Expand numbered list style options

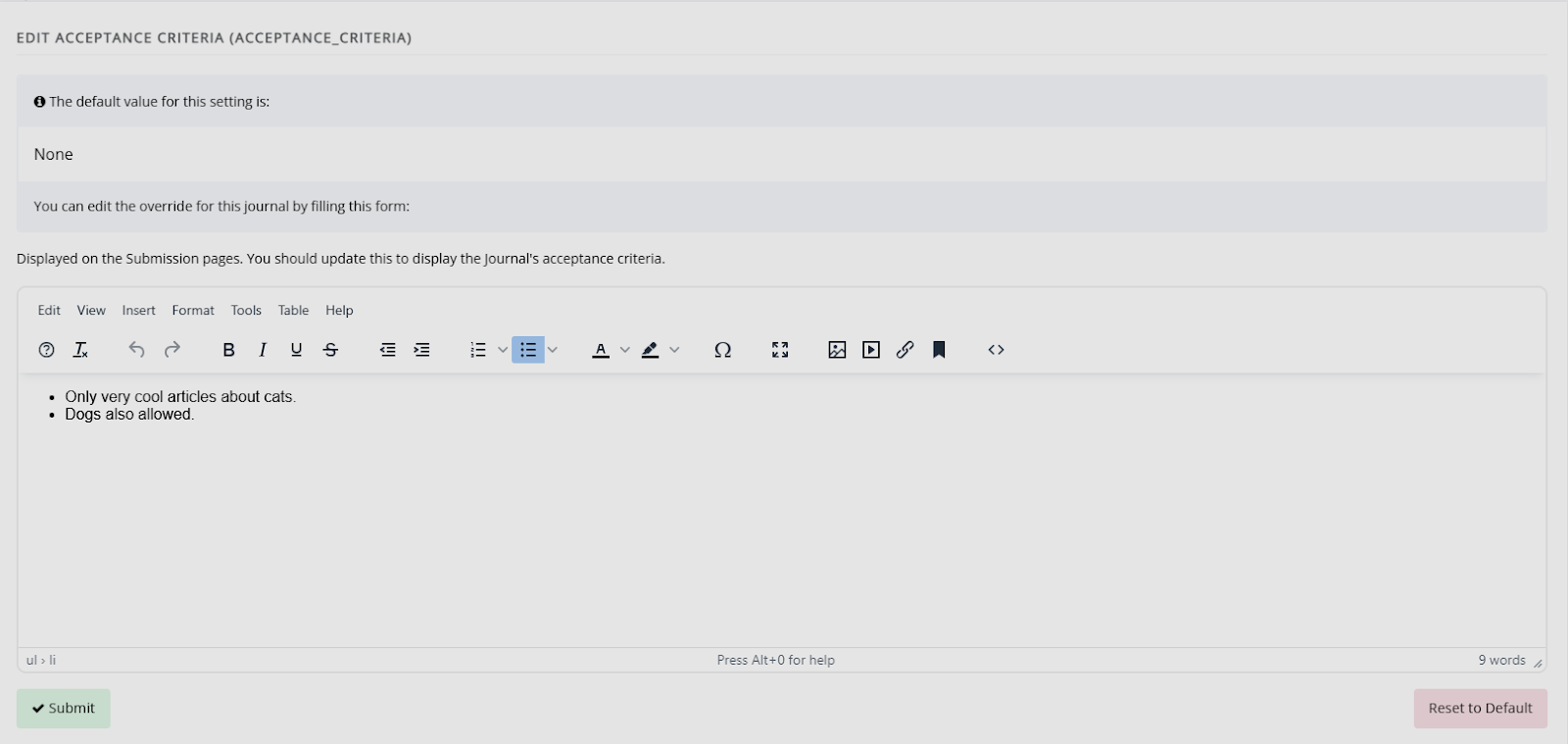[x=502, y=350]
